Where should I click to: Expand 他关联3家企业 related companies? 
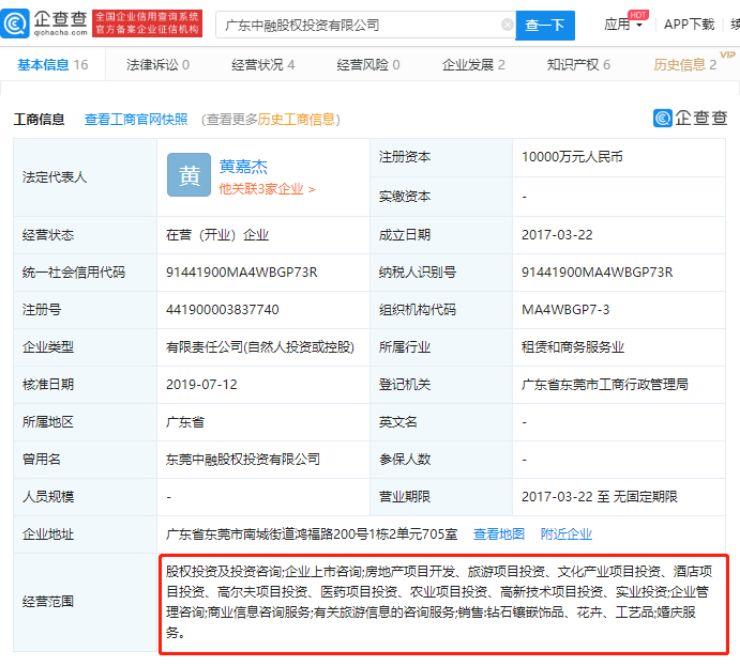(266, 189)
